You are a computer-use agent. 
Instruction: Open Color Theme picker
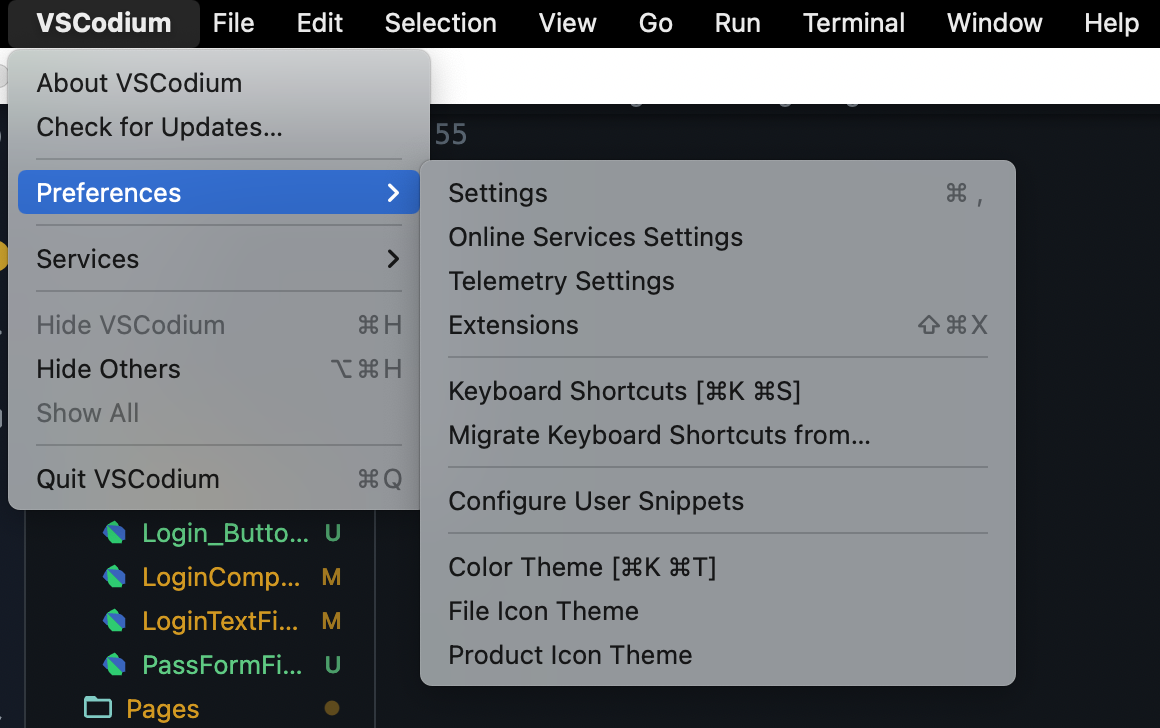pos(718,567)
